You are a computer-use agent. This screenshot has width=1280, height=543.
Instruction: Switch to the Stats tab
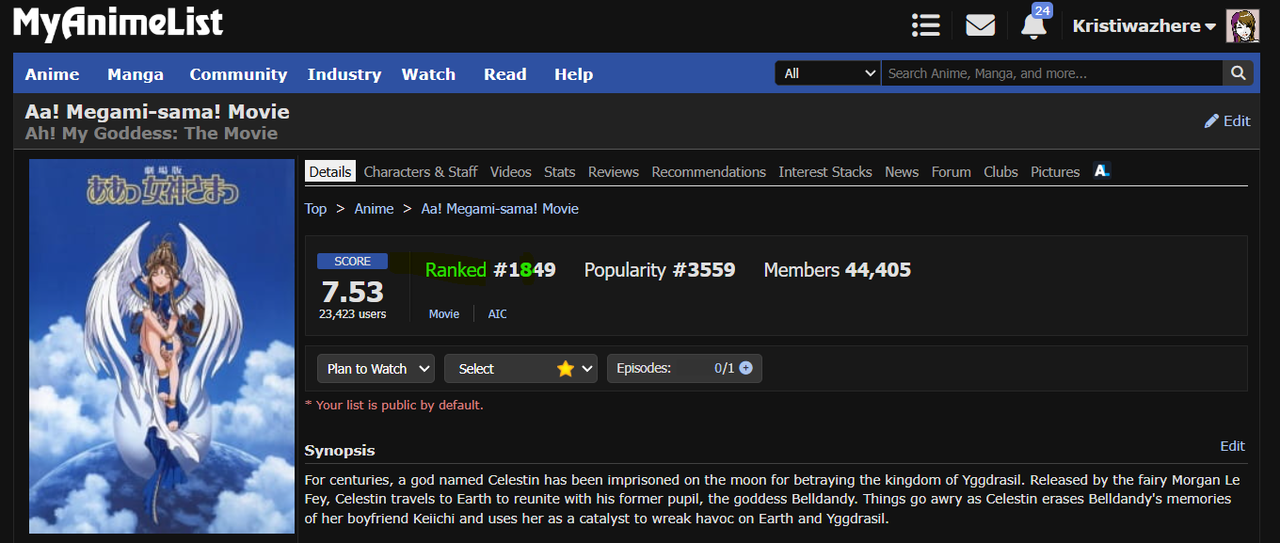(x=560, y=172)
